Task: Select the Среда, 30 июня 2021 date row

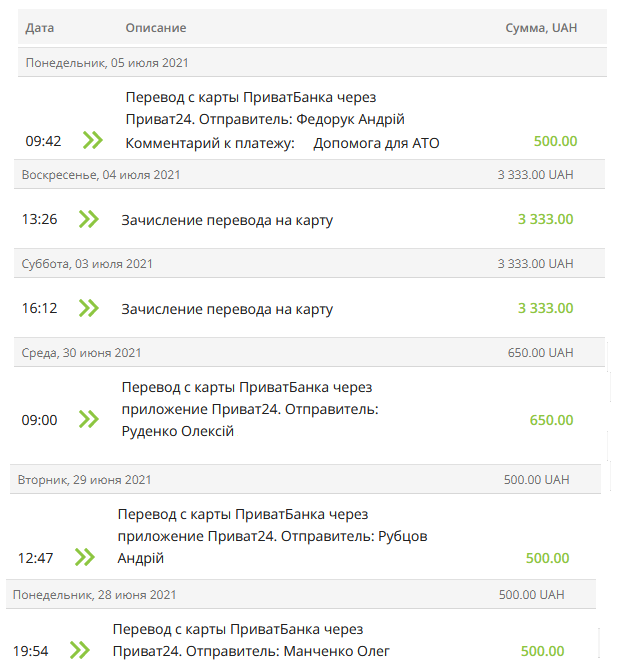Action: point(81,352)
